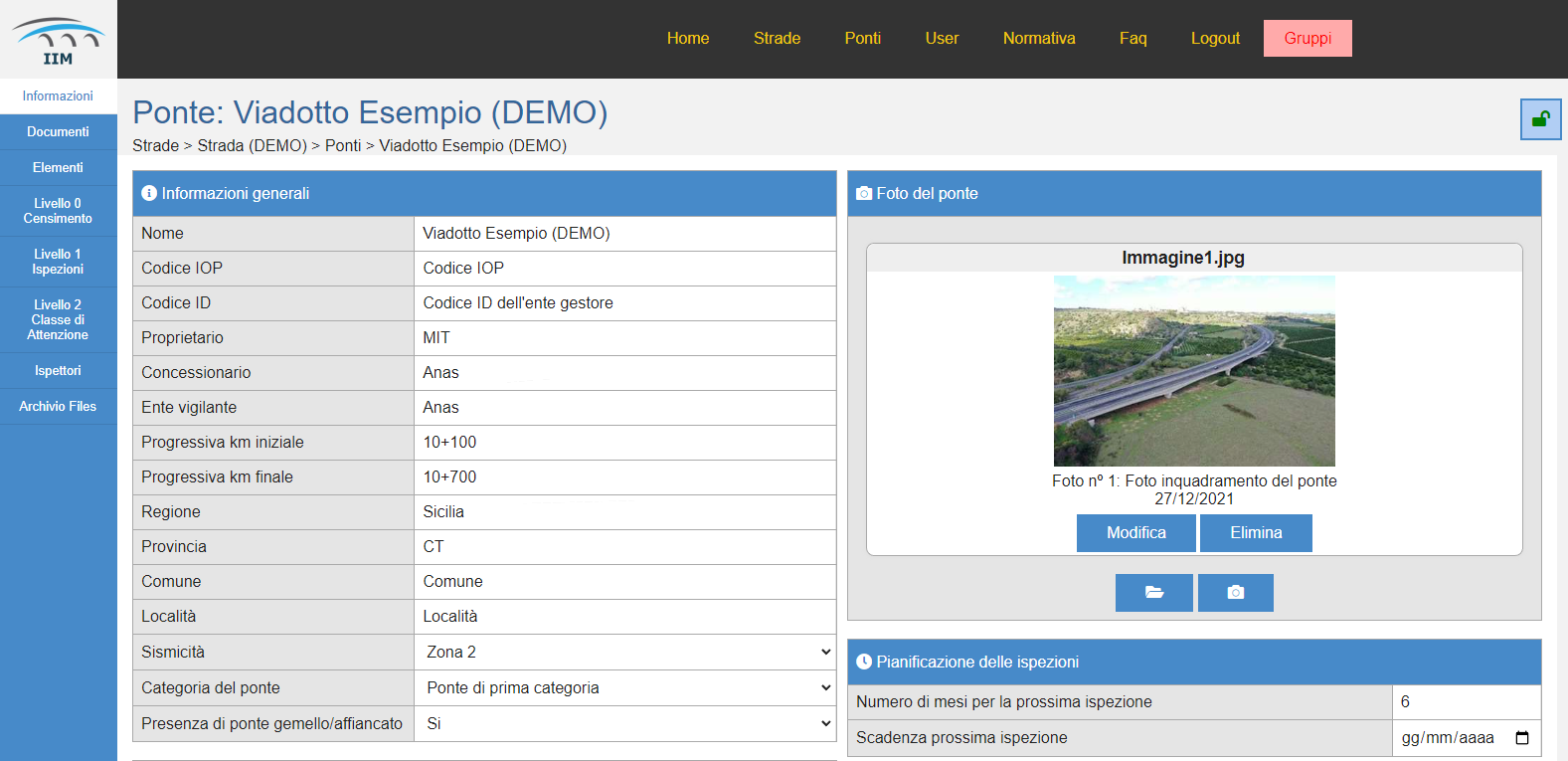Image resolution: width=1568 pixels, height=761 pixels.
Task: Click the green unlock padlock icon
Action: [1540, 119]
